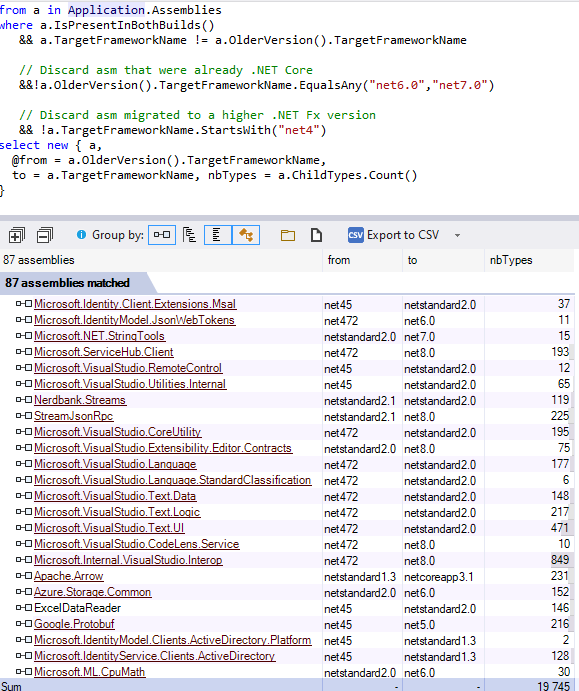Open Microsoft.Identity.Client.Extensions.Msal assembly link
The image size is (579, 691).
point(135,304)
